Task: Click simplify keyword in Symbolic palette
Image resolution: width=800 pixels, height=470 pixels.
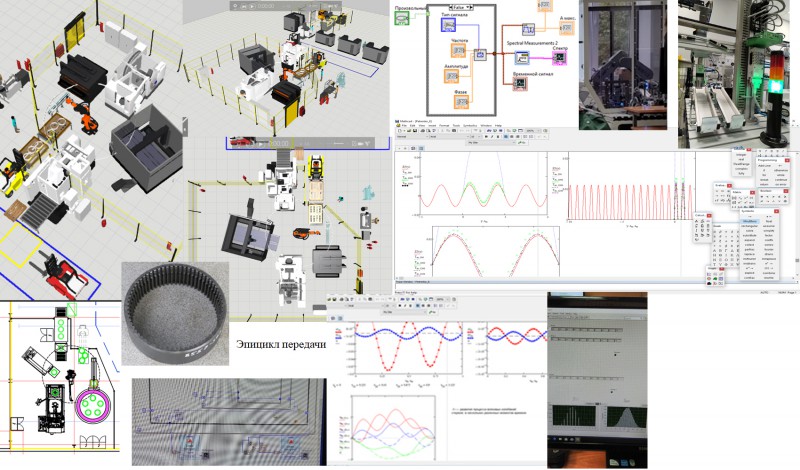Action: 769,231
